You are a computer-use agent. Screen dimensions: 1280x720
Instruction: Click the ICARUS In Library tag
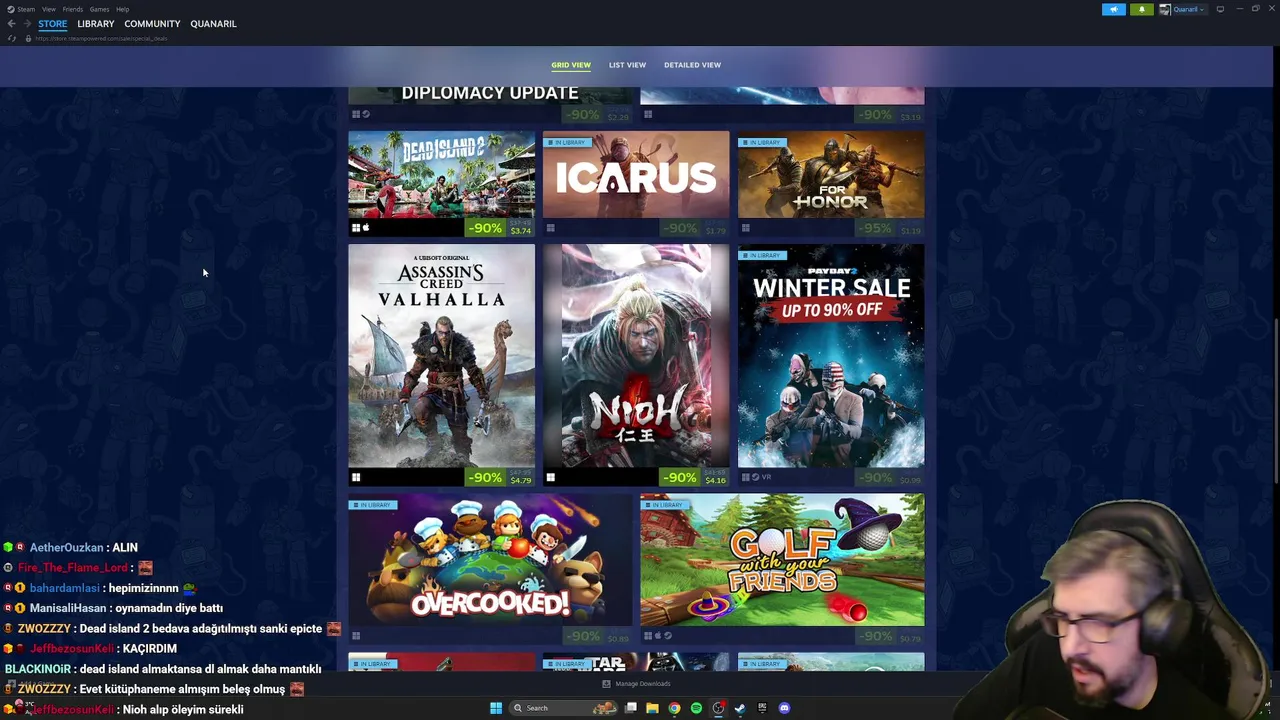pyautogui.click(x=566, y=142)
